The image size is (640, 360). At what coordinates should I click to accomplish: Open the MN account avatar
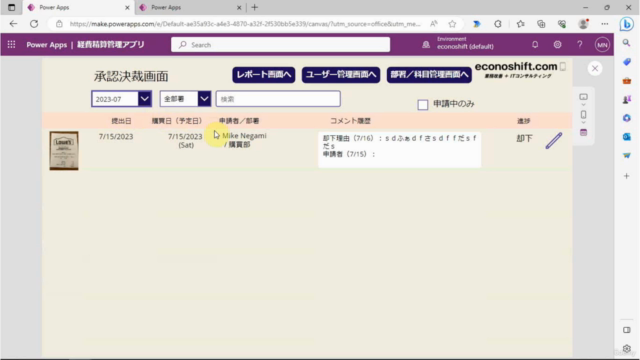tap(602, 45)
